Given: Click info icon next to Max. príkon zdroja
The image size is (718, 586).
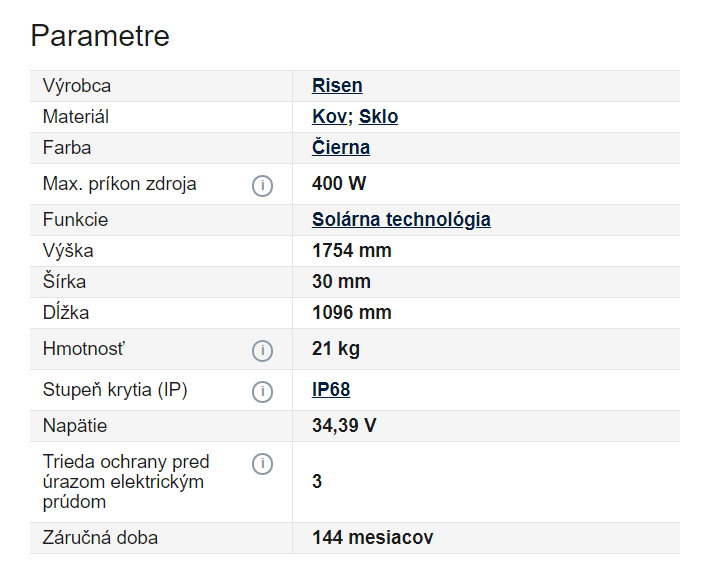Looking at the screenshot, I should [x=262, y=185].
